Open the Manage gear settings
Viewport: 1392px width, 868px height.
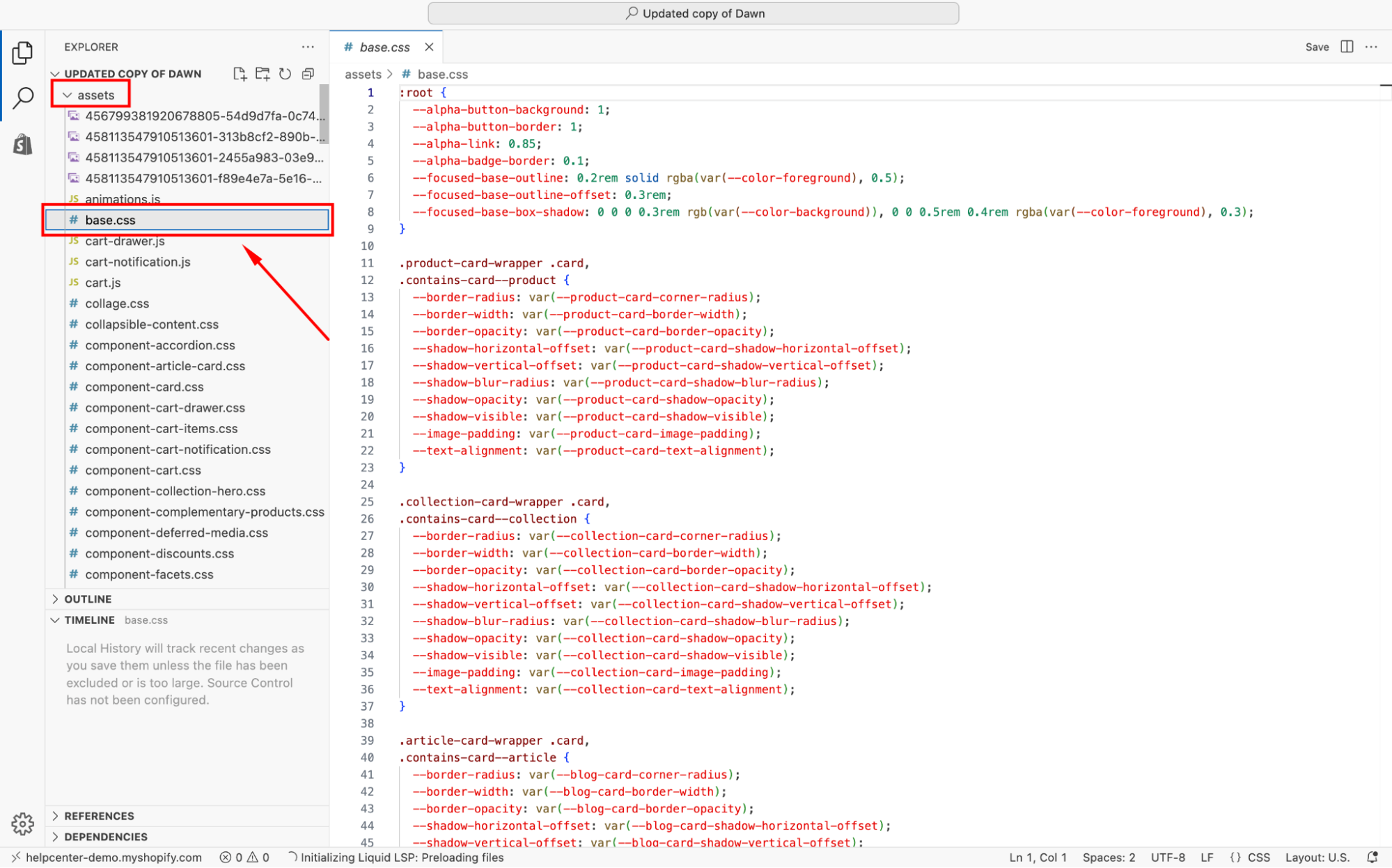click(x=22, y=823)
